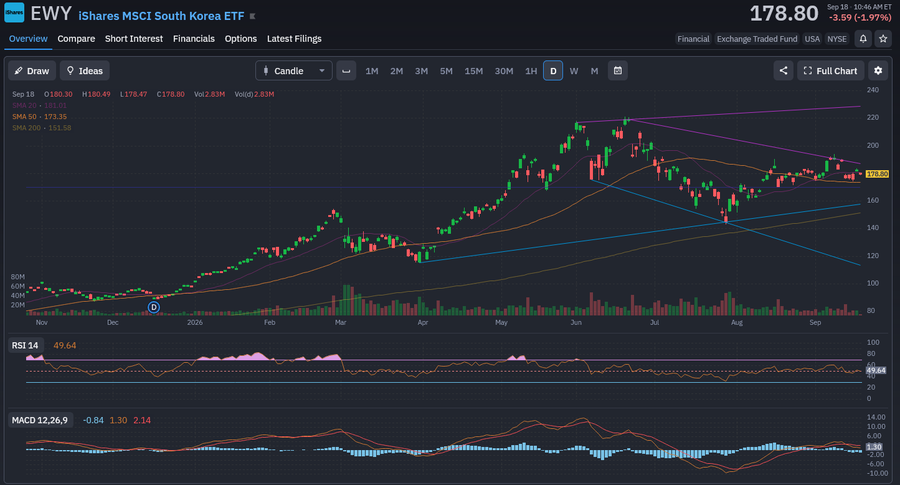Click the -3.59 (-1.97%) change text
This screenshot has width=900, height=485.
860,18
